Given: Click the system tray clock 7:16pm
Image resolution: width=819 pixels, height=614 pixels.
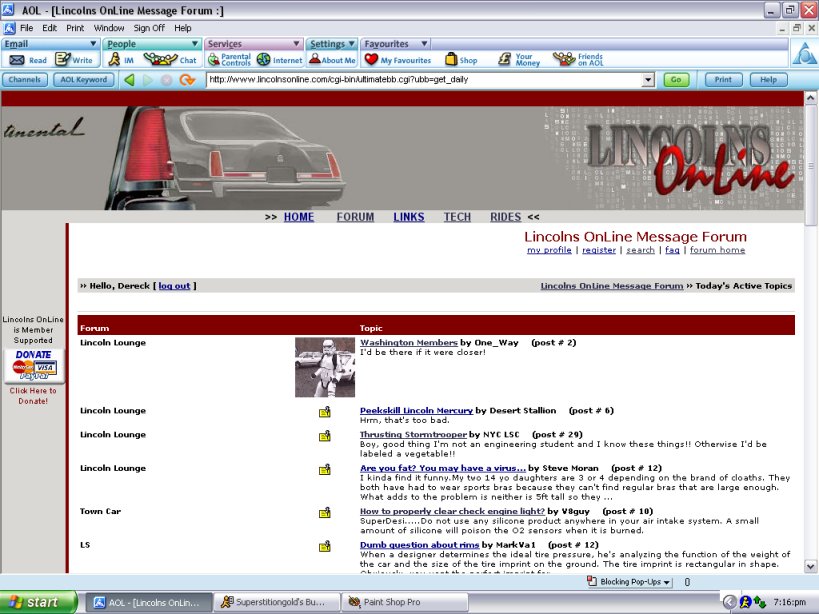Looking at the screenshot, I should (x=789, y=603).
